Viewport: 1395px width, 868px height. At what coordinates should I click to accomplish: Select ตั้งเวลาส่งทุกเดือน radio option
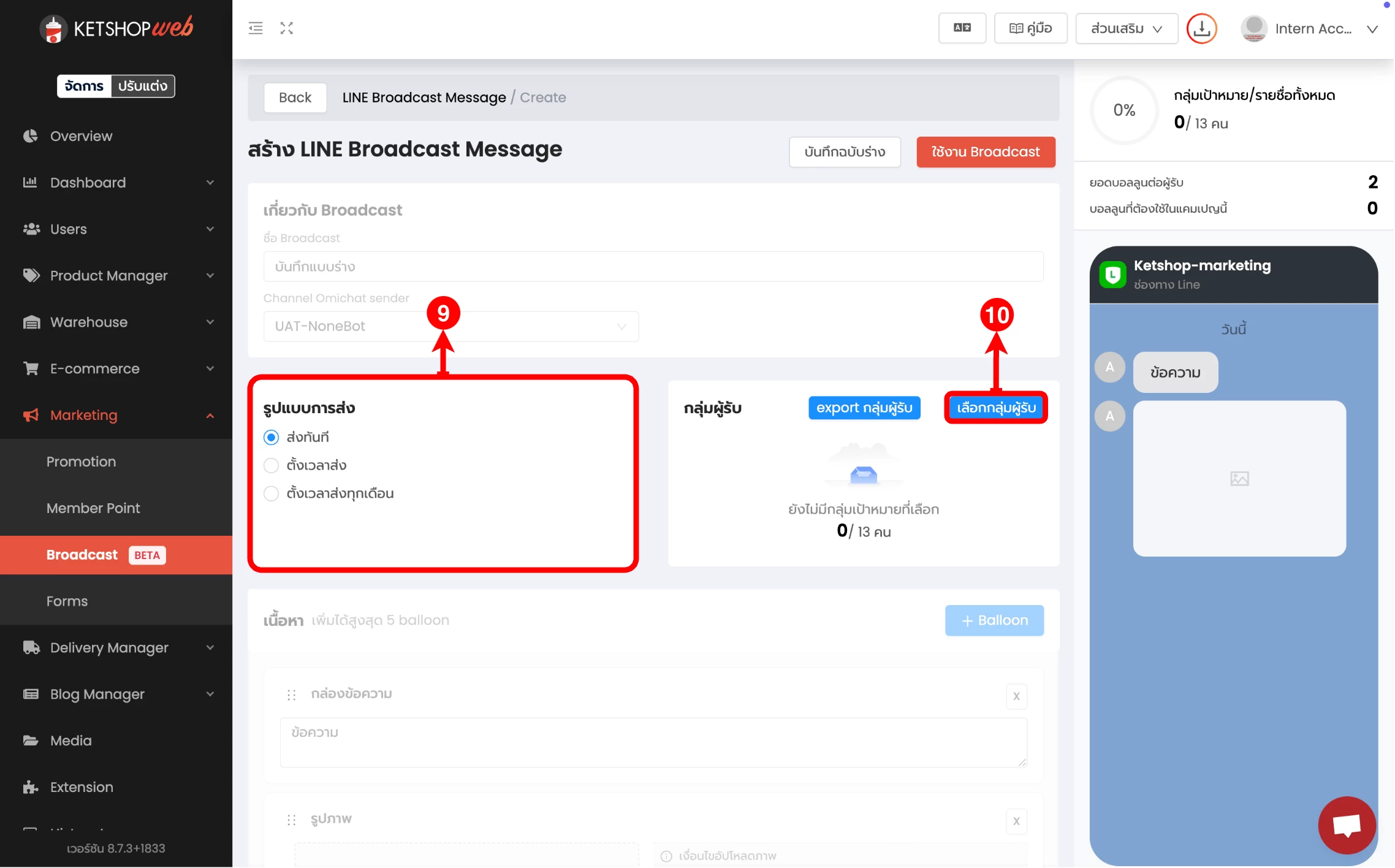271,494
